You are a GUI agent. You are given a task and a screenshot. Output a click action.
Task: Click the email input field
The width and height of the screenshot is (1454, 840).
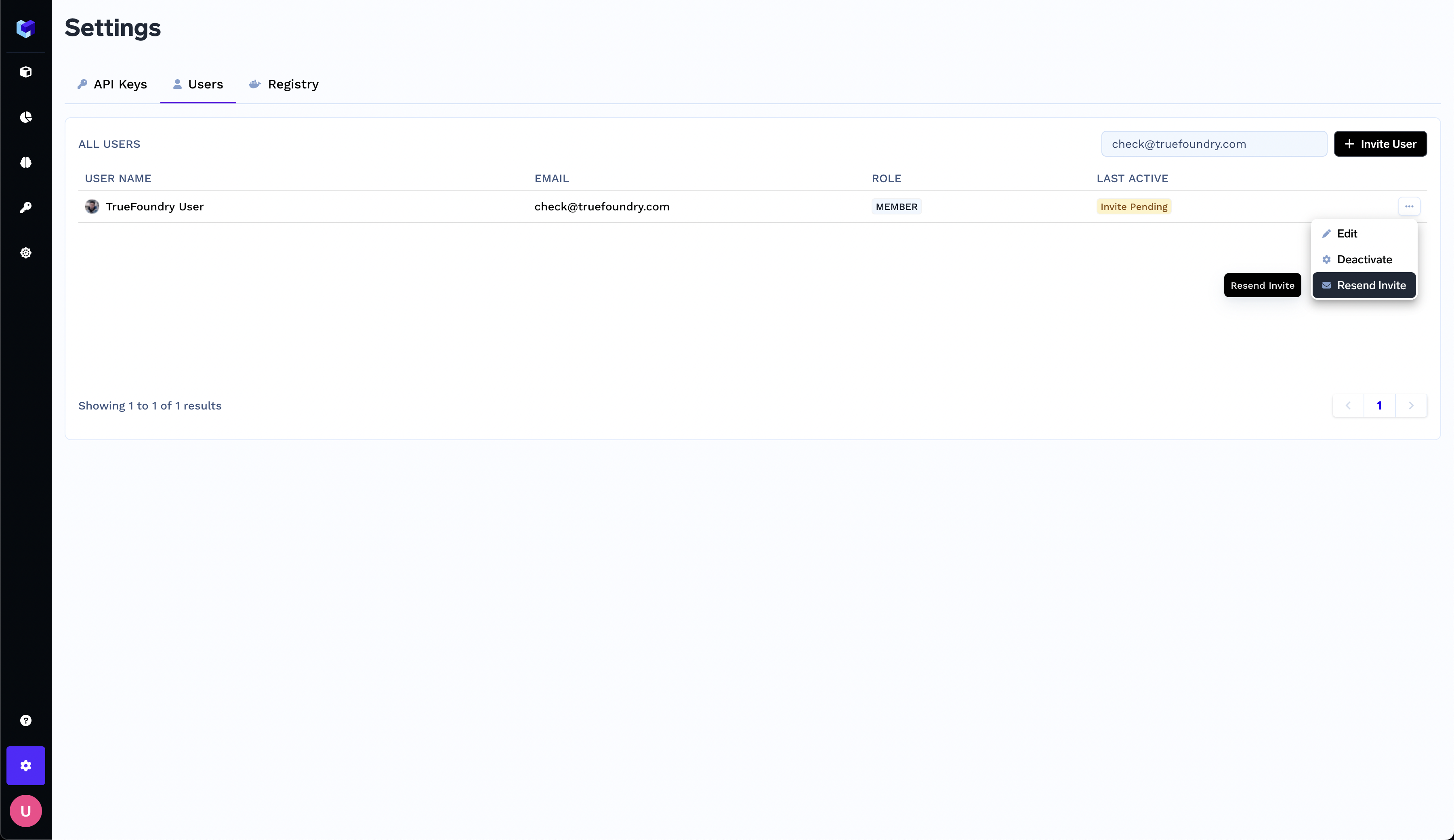click(1213, 144)
